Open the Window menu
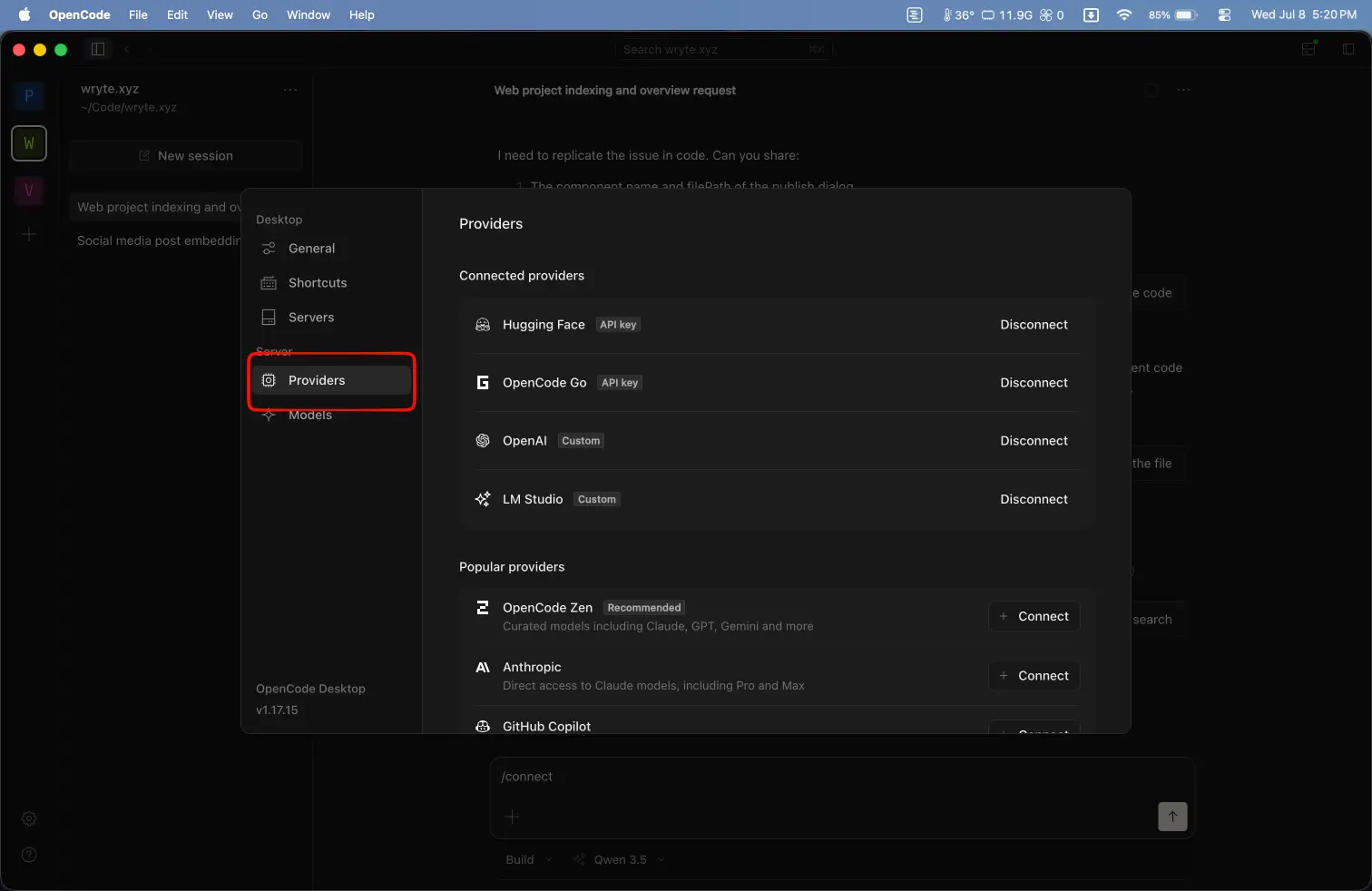1372x891 pixels. 309,15
